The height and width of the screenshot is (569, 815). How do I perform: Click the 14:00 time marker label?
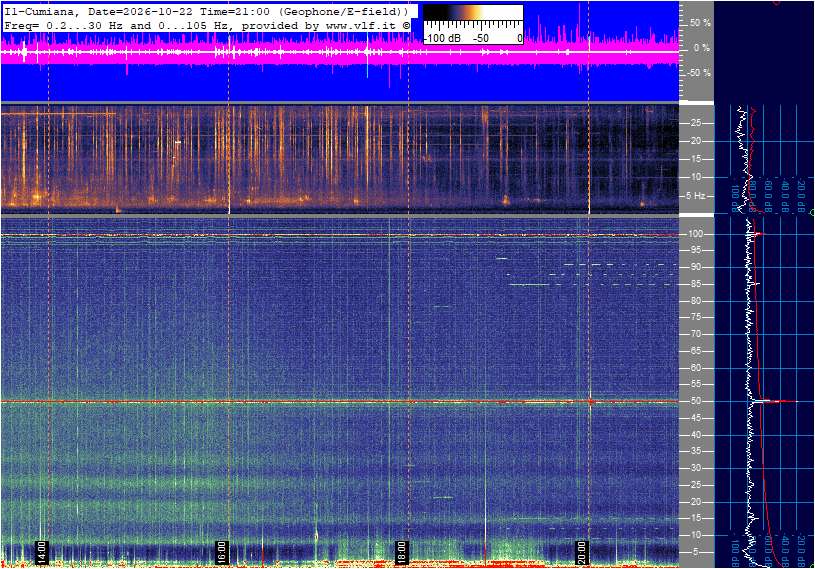(x=42, y=552)
